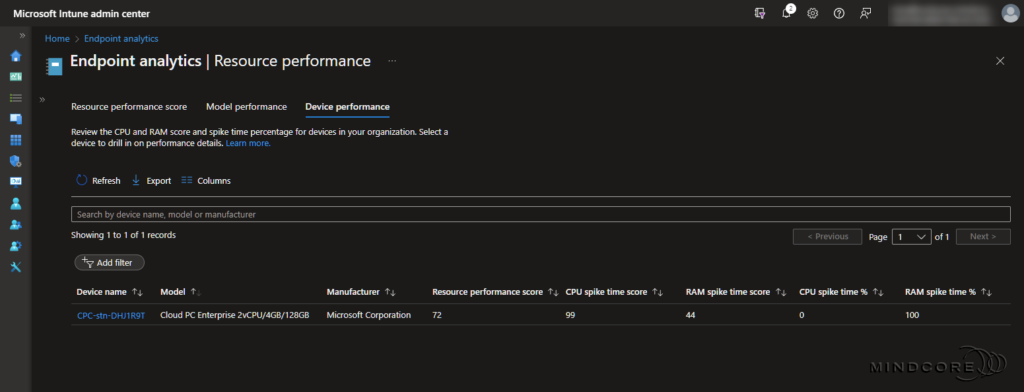1024x392 pixels.
Task: Click Home breadcrumb link
Action: pos(57,39)
